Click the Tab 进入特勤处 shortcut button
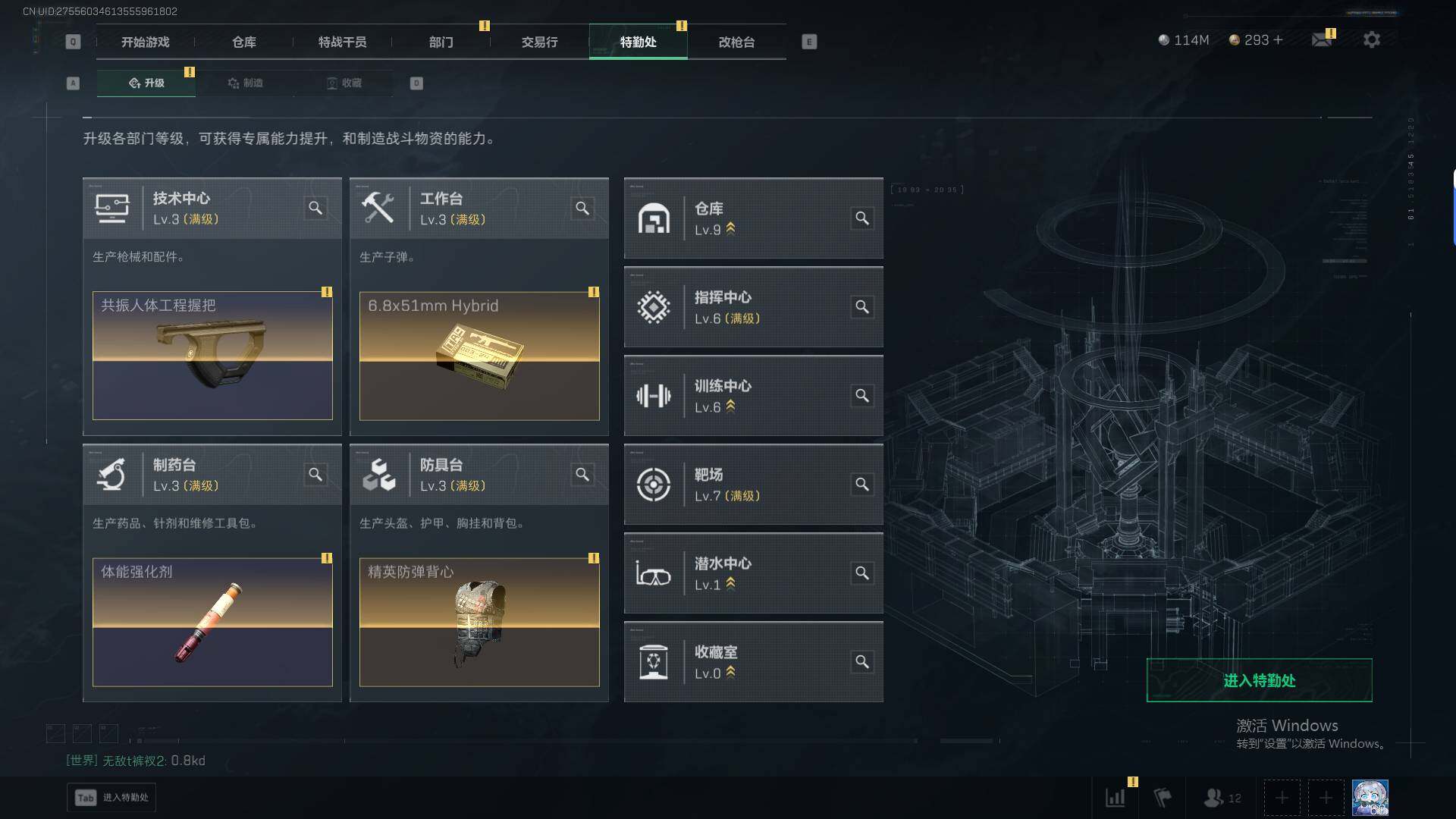This screenshot has width=1456, height=819. coord(111,798)
